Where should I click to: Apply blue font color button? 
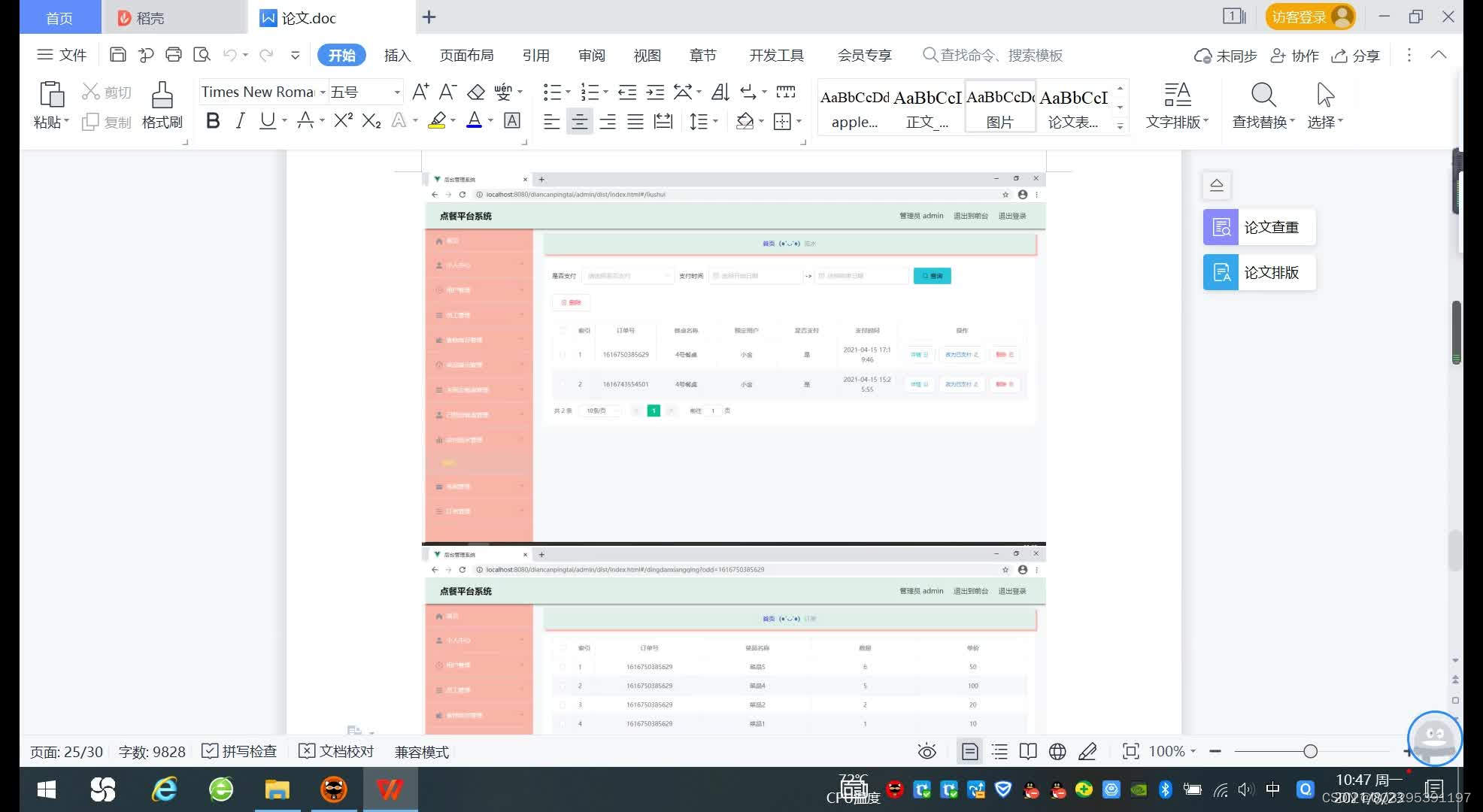474,120
